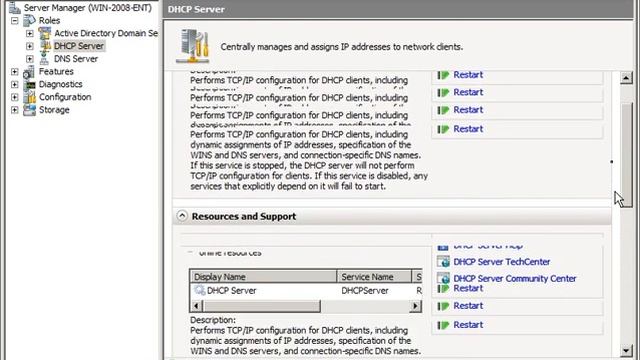This screenshot has width=640, height=360.
Task: Expand the Features tree node
Action: tap(15, 71)
